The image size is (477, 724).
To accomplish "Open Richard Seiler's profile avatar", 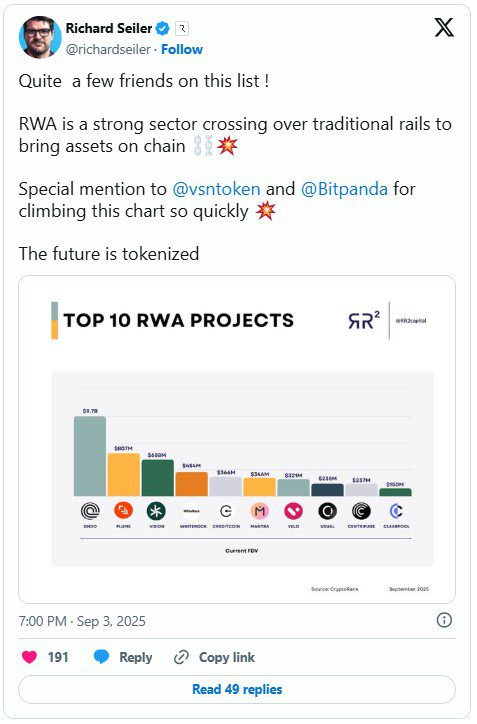I will (x=40, y=37).
